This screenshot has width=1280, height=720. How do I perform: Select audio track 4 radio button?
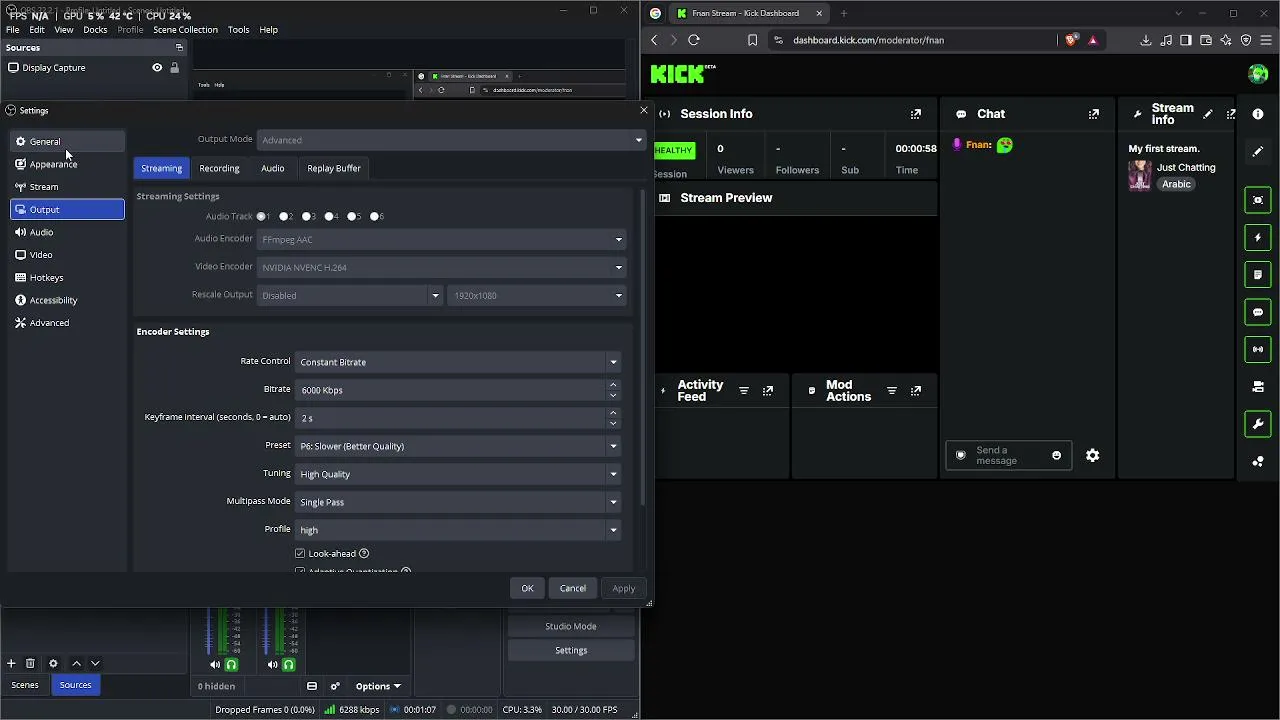click(x=330, y=216)
